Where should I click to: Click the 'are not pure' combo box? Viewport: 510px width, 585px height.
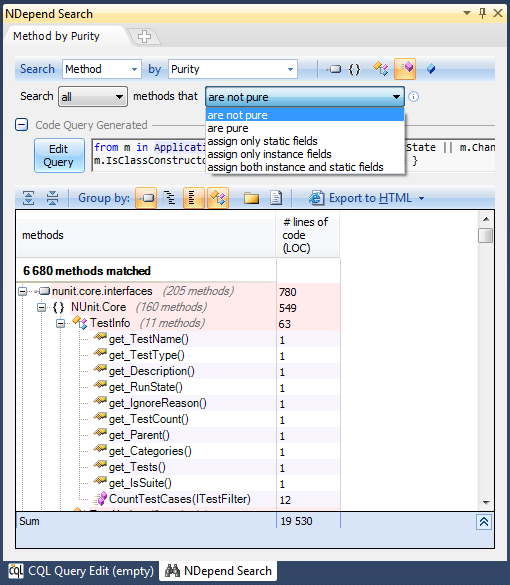pos(305,97)
